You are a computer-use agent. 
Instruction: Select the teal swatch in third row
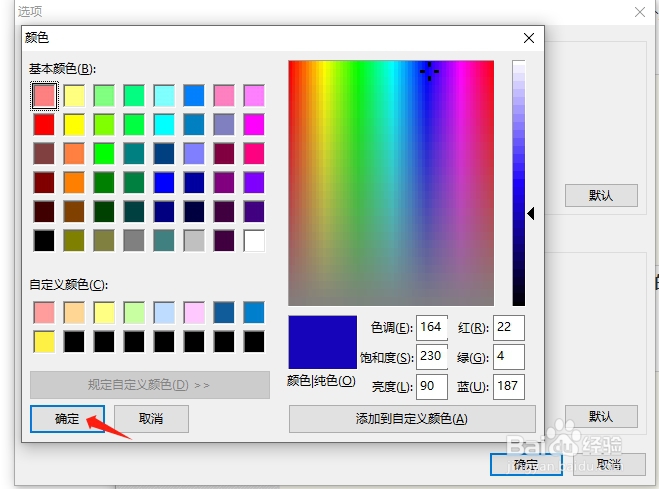click(134, 154)
